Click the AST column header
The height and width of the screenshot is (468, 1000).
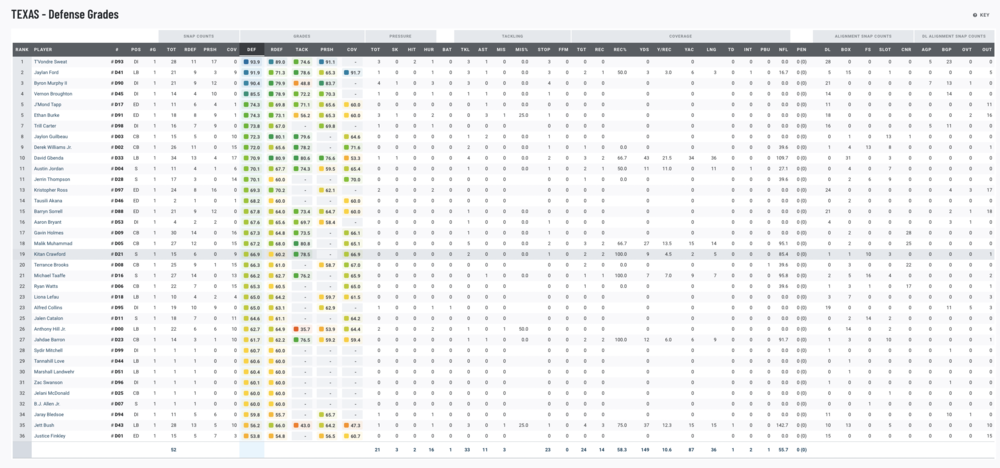pos(485,49)
